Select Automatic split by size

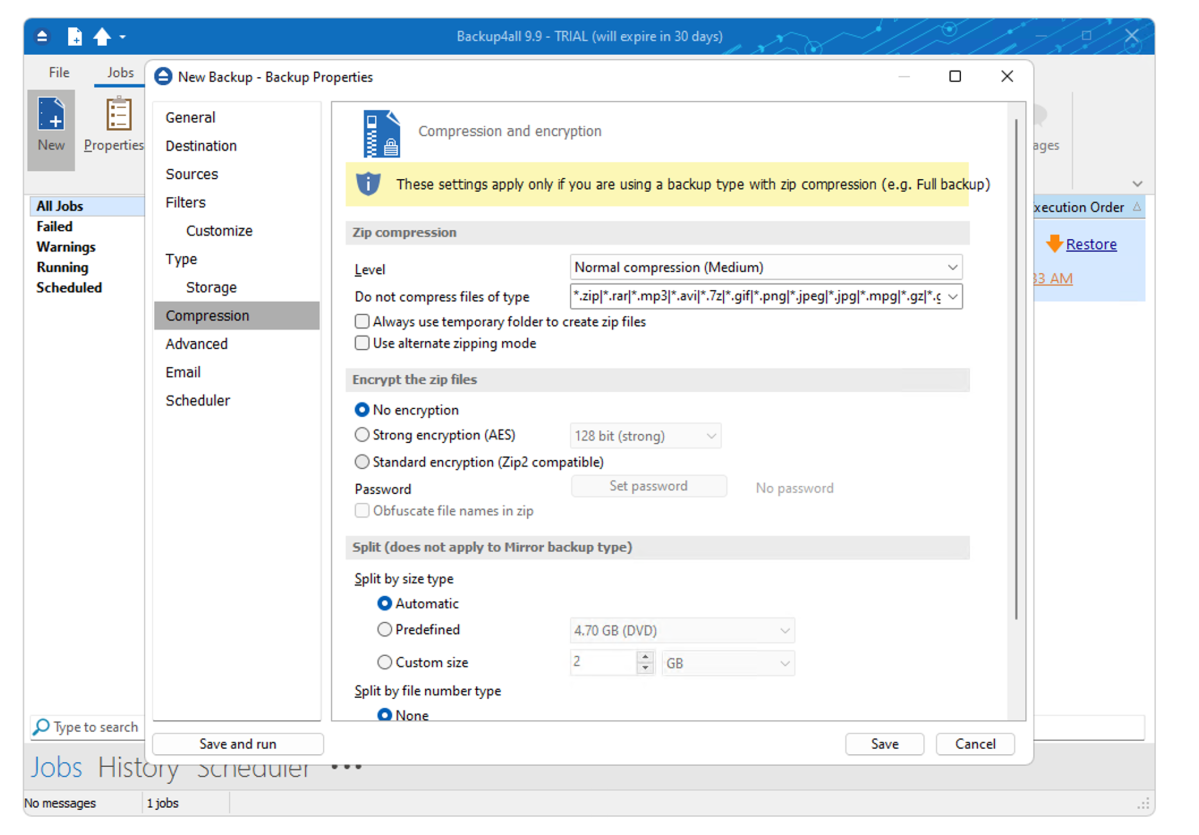[x=385, y=603]
